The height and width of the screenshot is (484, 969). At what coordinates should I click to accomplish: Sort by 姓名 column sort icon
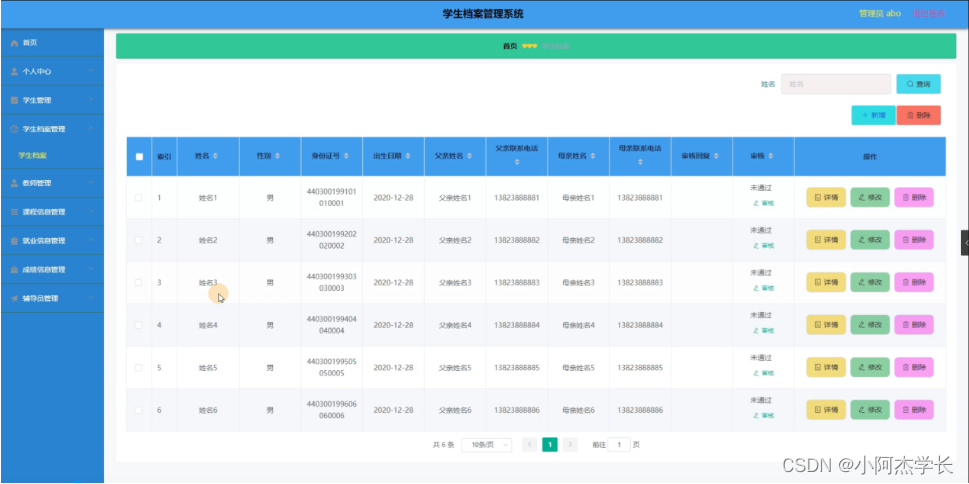click(215, 156)
